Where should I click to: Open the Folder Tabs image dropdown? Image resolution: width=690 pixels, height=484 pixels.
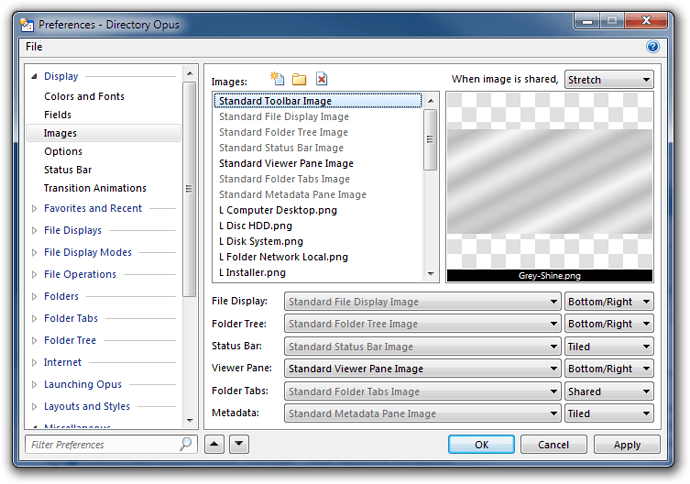tap(422, 392)
